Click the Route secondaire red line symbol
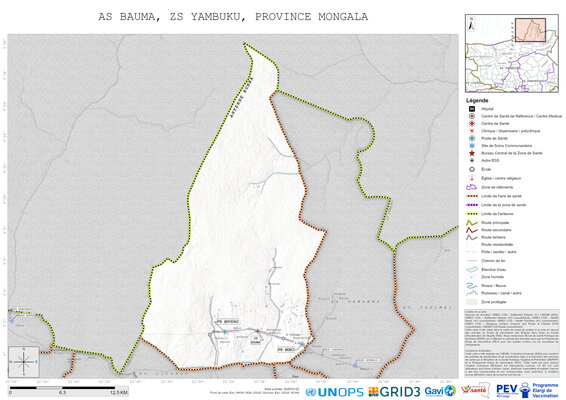 (x=471, y=230)
